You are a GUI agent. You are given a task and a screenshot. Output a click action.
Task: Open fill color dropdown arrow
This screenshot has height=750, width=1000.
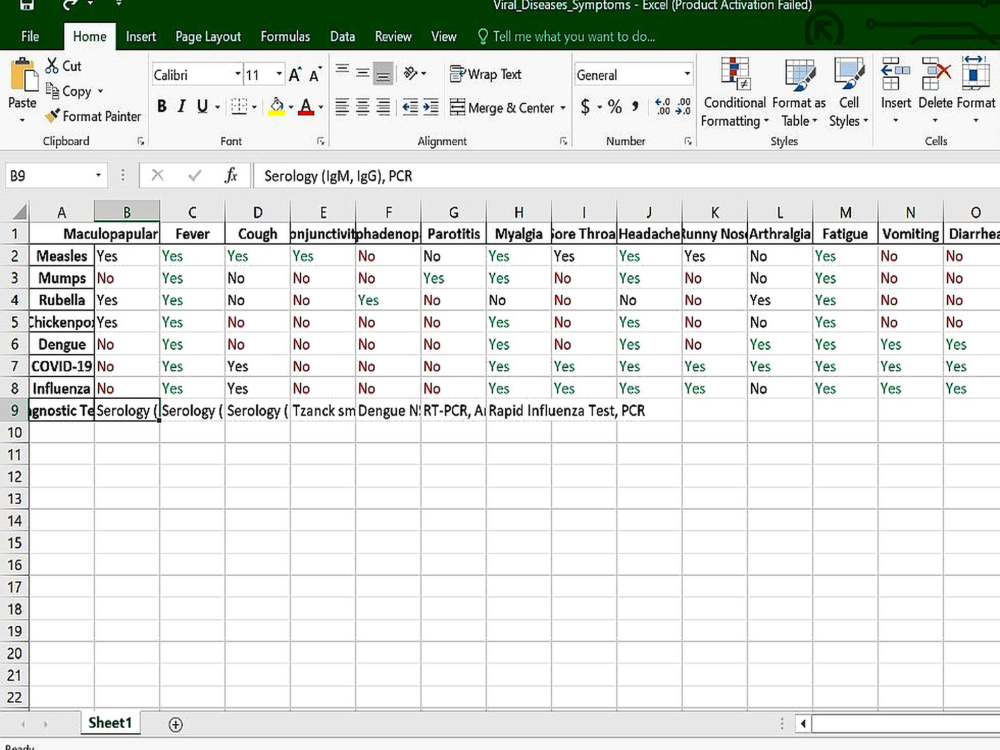pos(291,107)
